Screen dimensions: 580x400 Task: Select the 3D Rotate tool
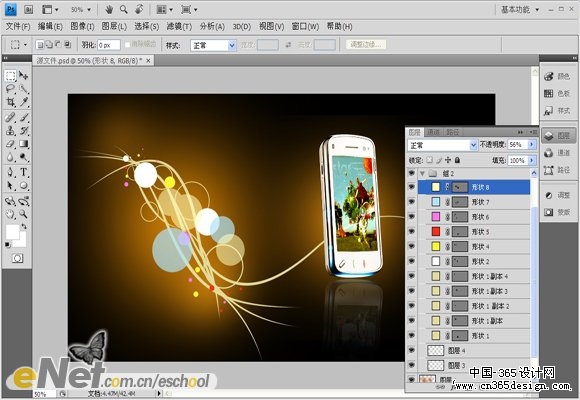pos(10,201)
